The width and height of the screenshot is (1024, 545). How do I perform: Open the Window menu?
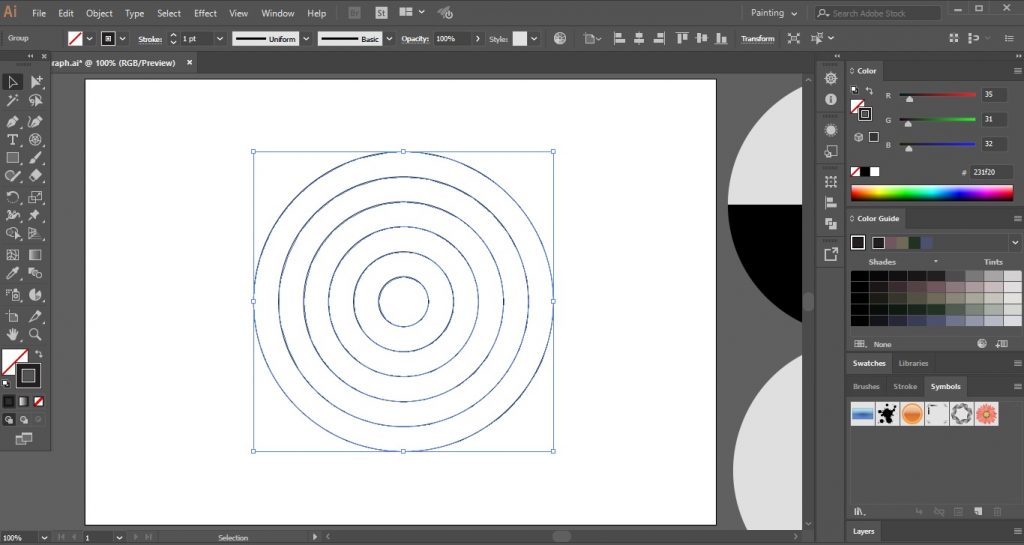click(278, 13)
